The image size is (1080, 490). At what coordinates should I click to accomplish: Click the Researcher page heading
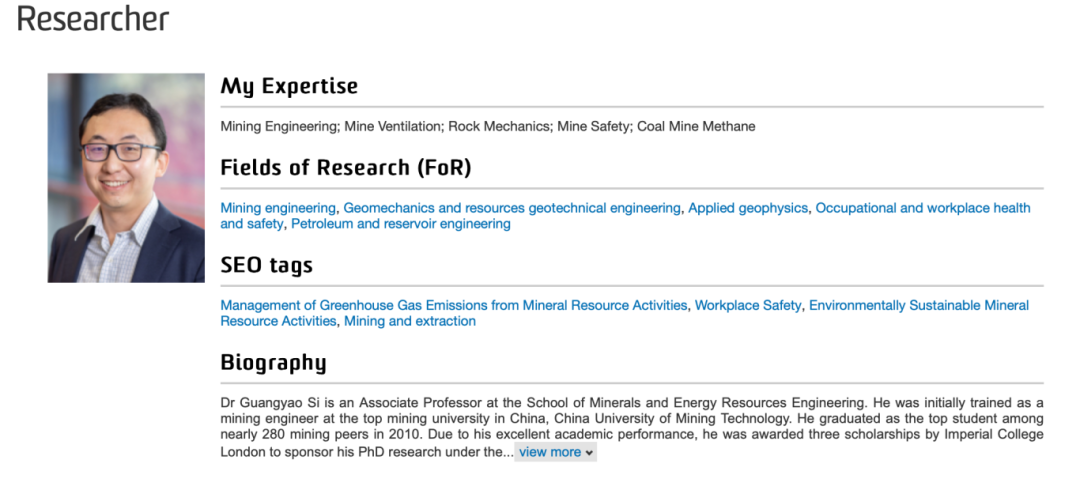click(x=93, y=18)
